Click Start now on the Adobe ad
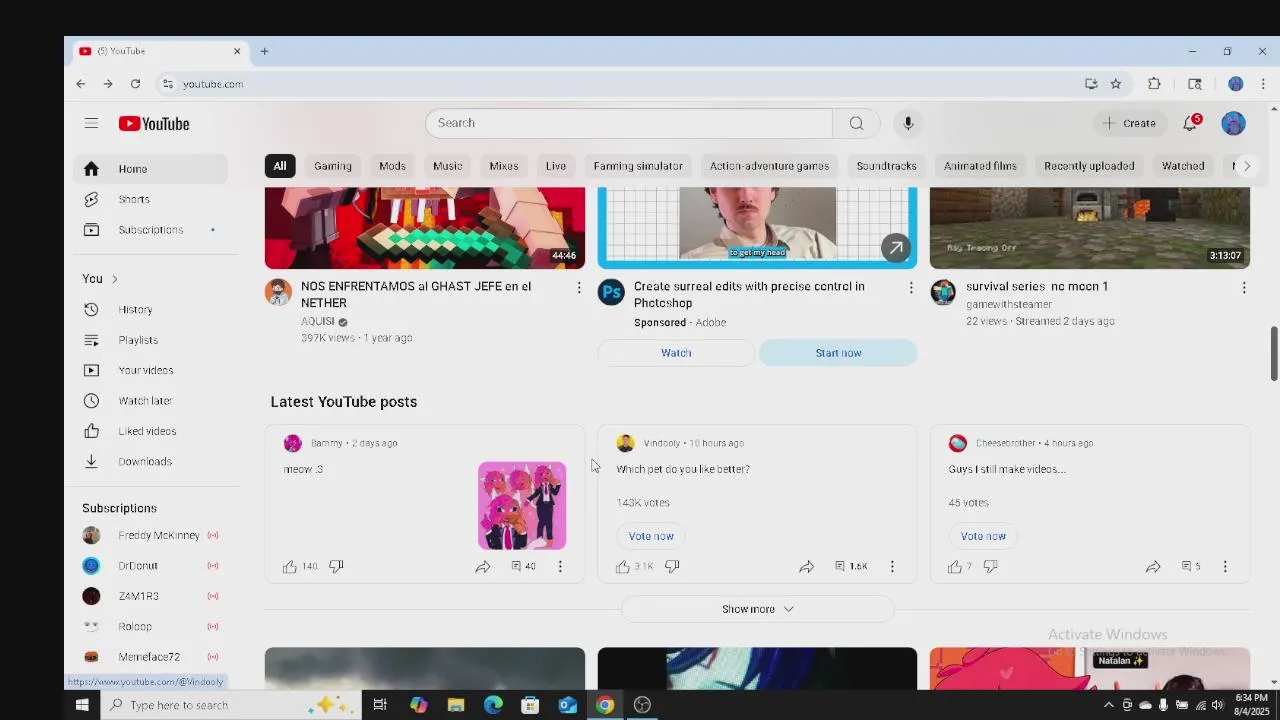This screenshot has height=720, width=1280. point(838,353)
